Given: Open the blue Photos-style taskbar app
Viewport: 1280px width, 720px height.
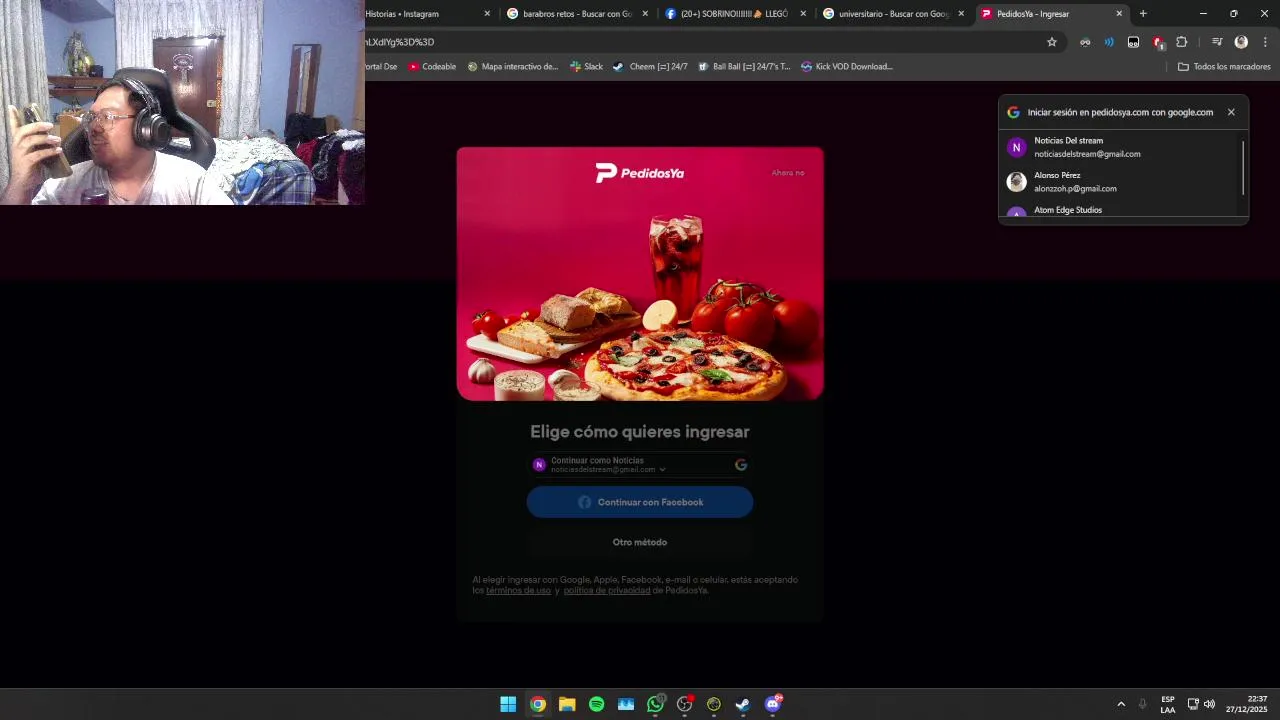Looking at the screenshot, I should [x=626, y=704].
